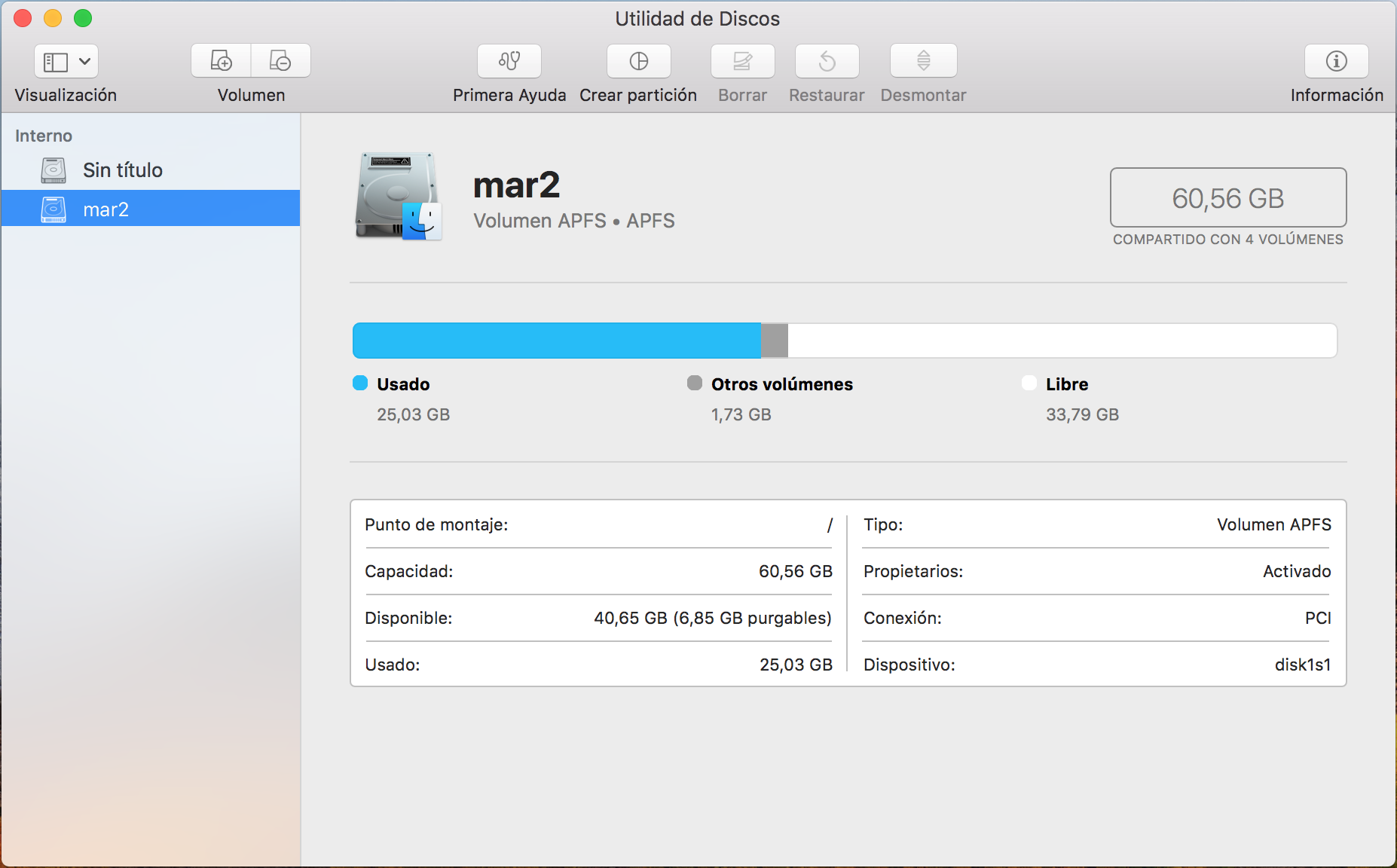
Task: Select the Sin título disk in sidebar
Action: pos(123,170)
